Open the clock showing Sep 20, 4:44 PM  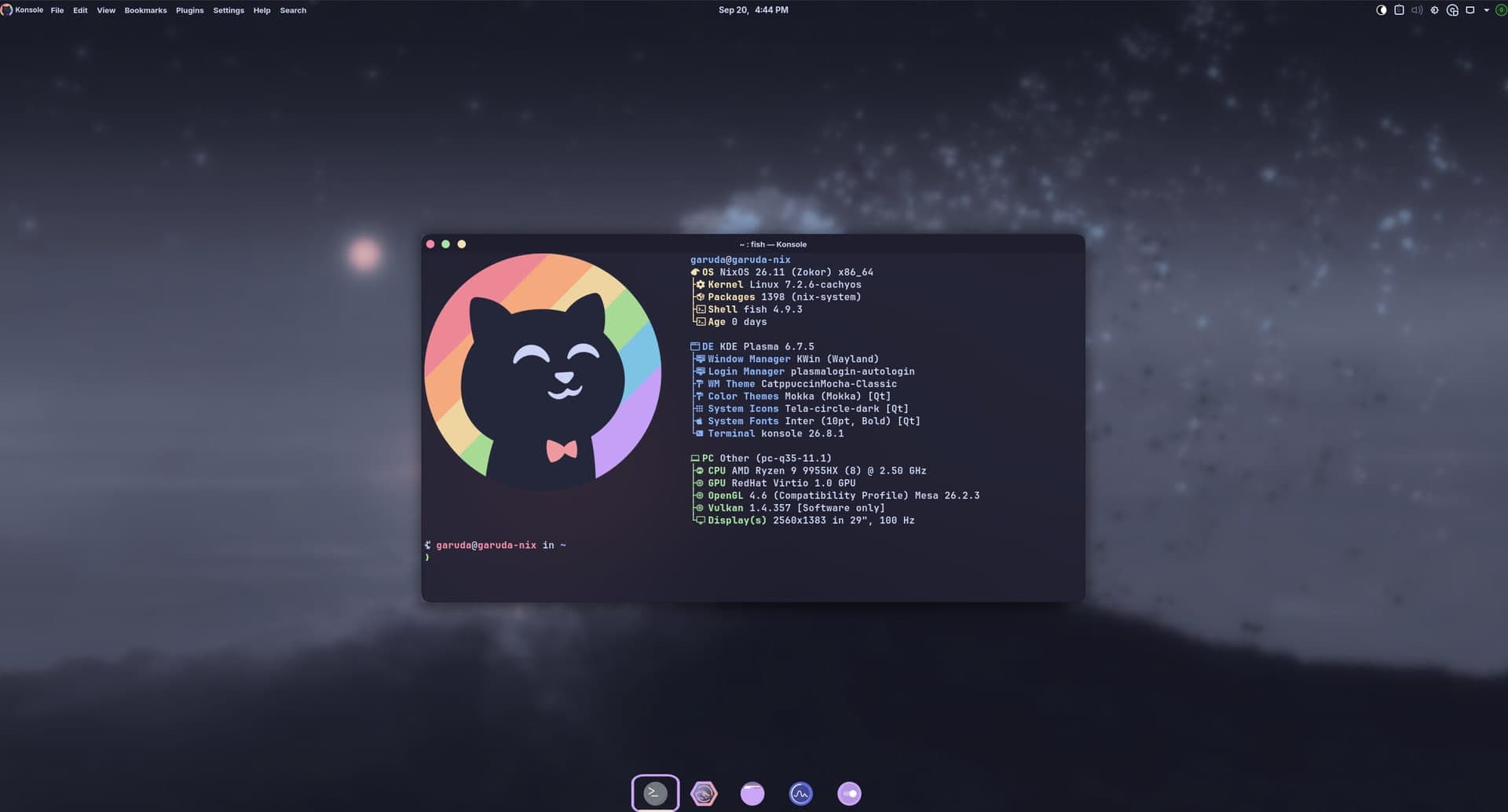(x=753, y=10)
